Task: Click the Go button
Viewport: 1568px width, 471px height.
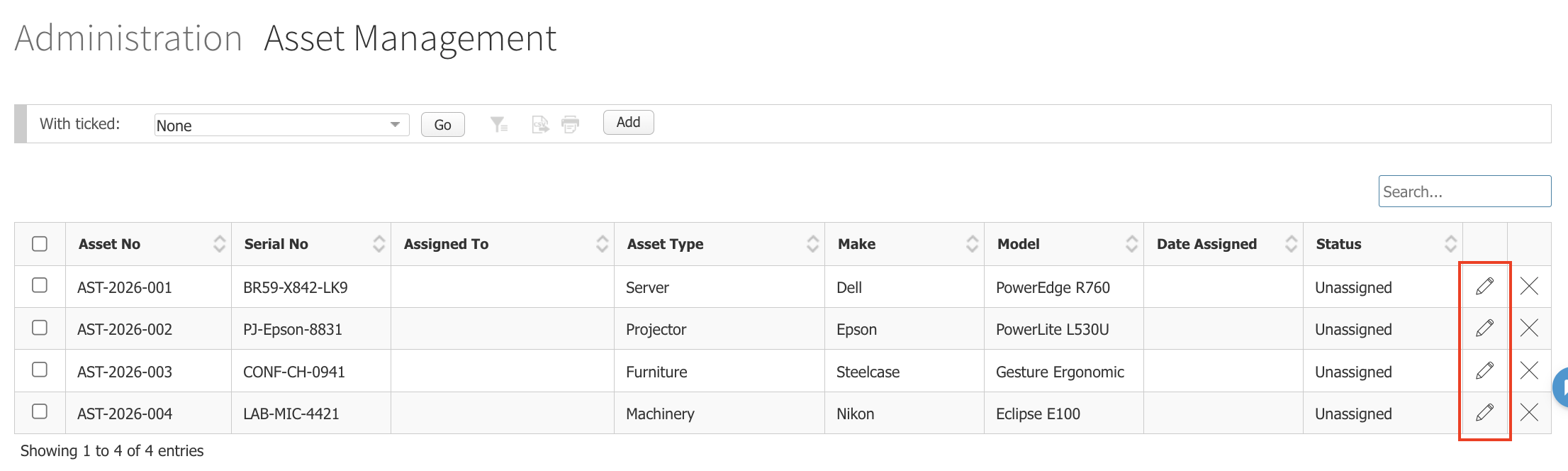Action: [x=443, y=125]
